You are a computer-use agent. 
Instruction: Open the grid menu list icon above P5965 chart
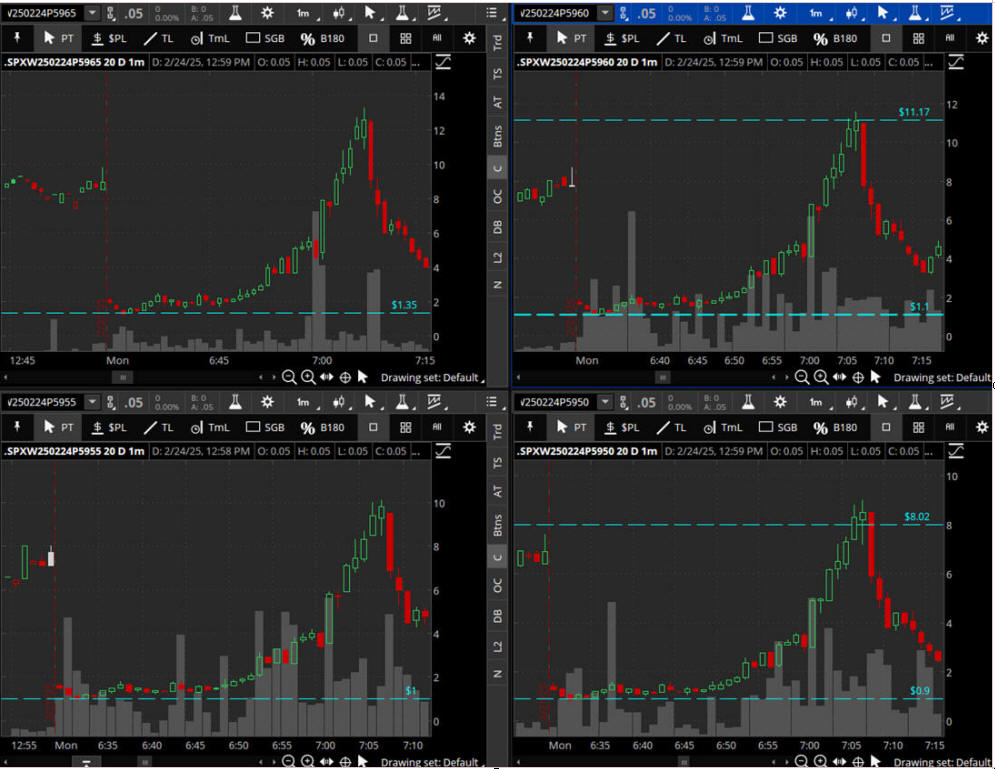tap(492, 13)
